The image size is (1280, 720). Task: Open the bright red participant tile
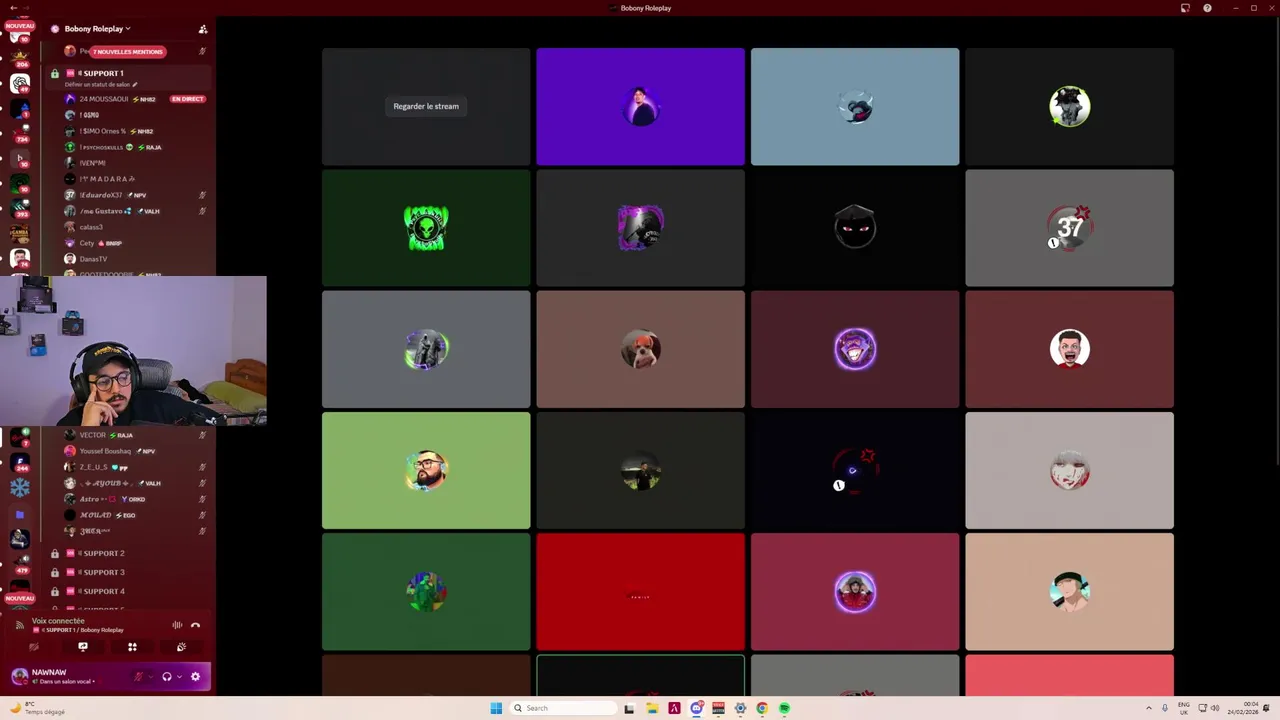tap(640, 592)
